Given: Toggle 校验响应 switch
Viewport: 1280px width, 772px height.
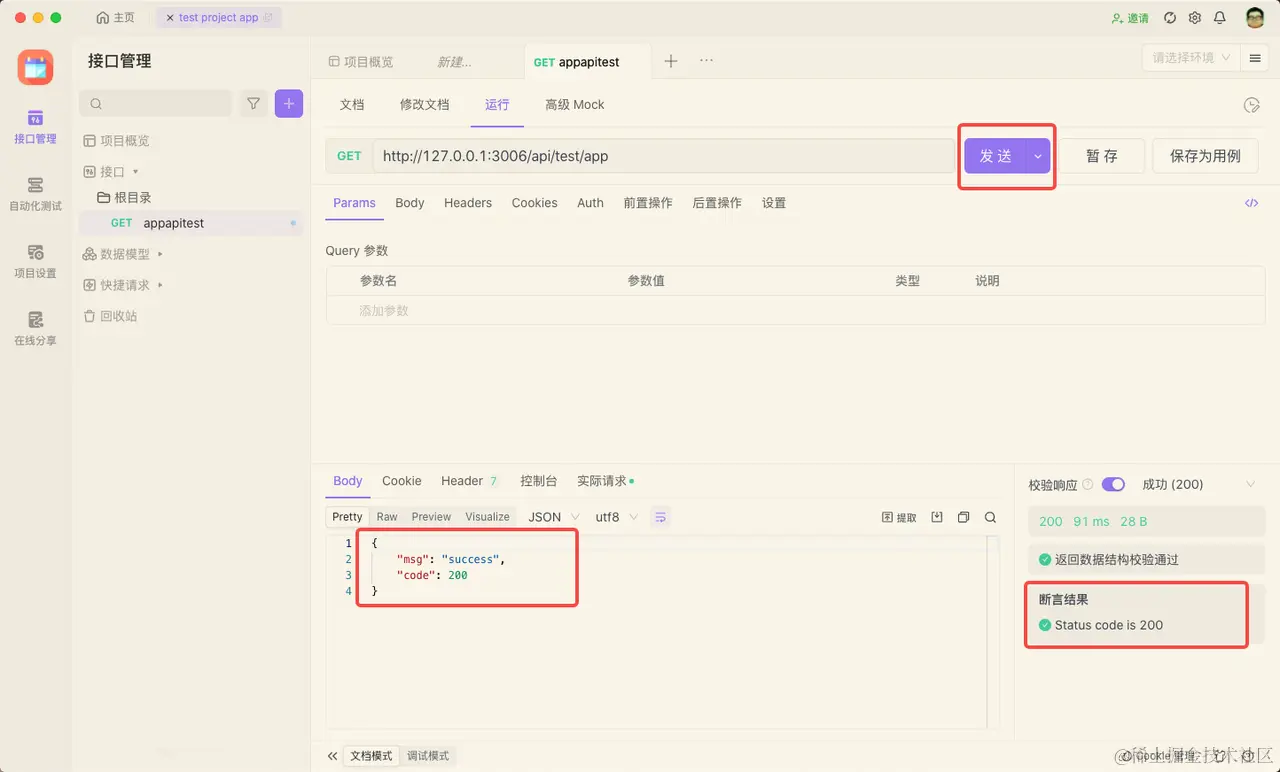Looking at the screenshot, I should [1114, 484].
